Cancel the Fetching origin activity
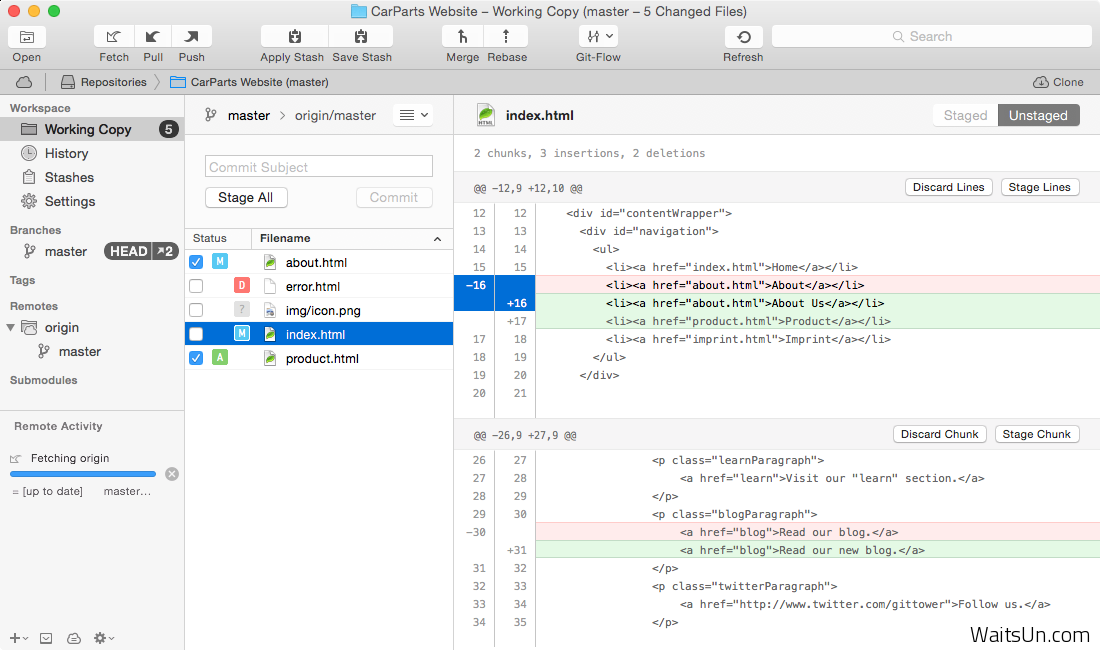Viewport: 1100px width, 650px height. [x=172, y=474]
